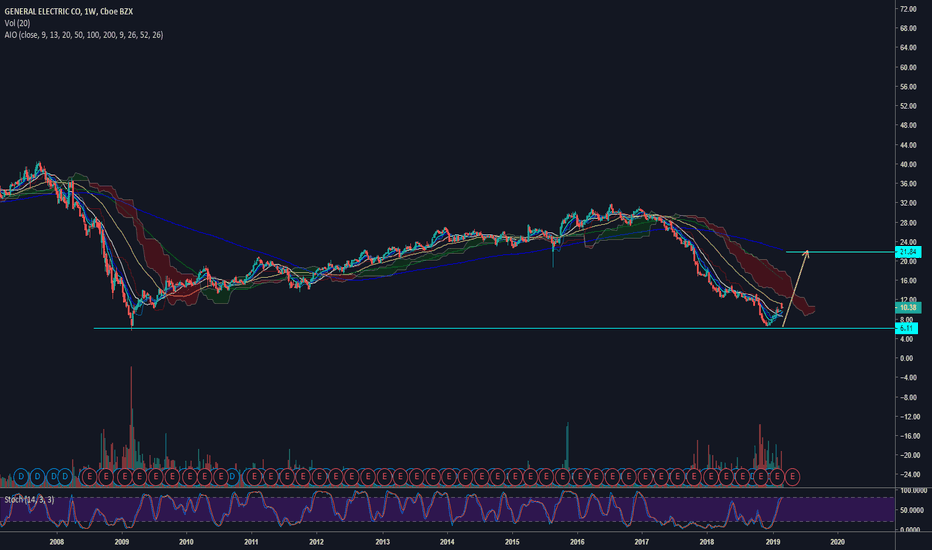
Task: Select the cyan horizontal support line at 6.11
Action: pos(493,328)
